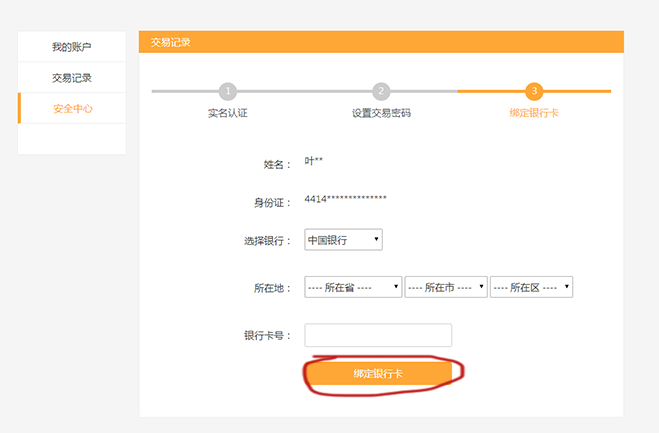
Task: Click the 绑定银行卡 step label under step 3
Action: coord(534,113)
